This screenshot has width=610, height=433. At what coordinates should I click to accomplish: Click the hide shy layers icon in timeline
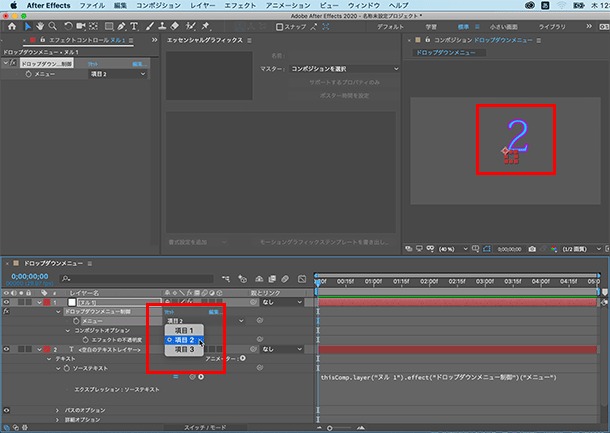coord(259,279)
